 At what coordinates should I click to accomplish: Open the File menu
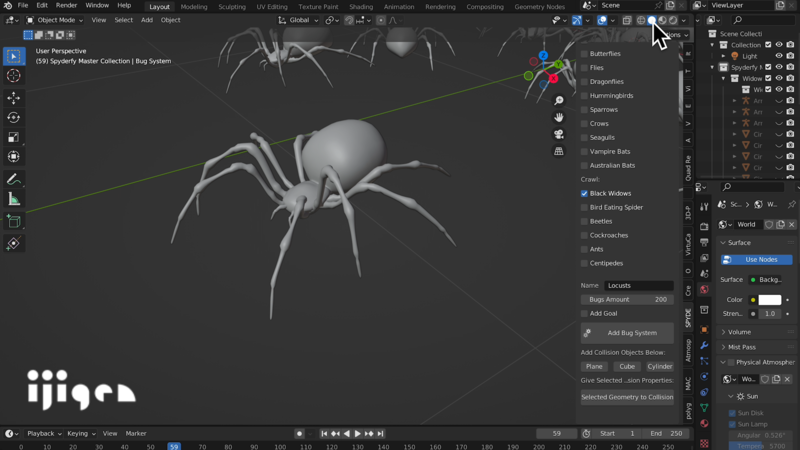tap(23, 6)
